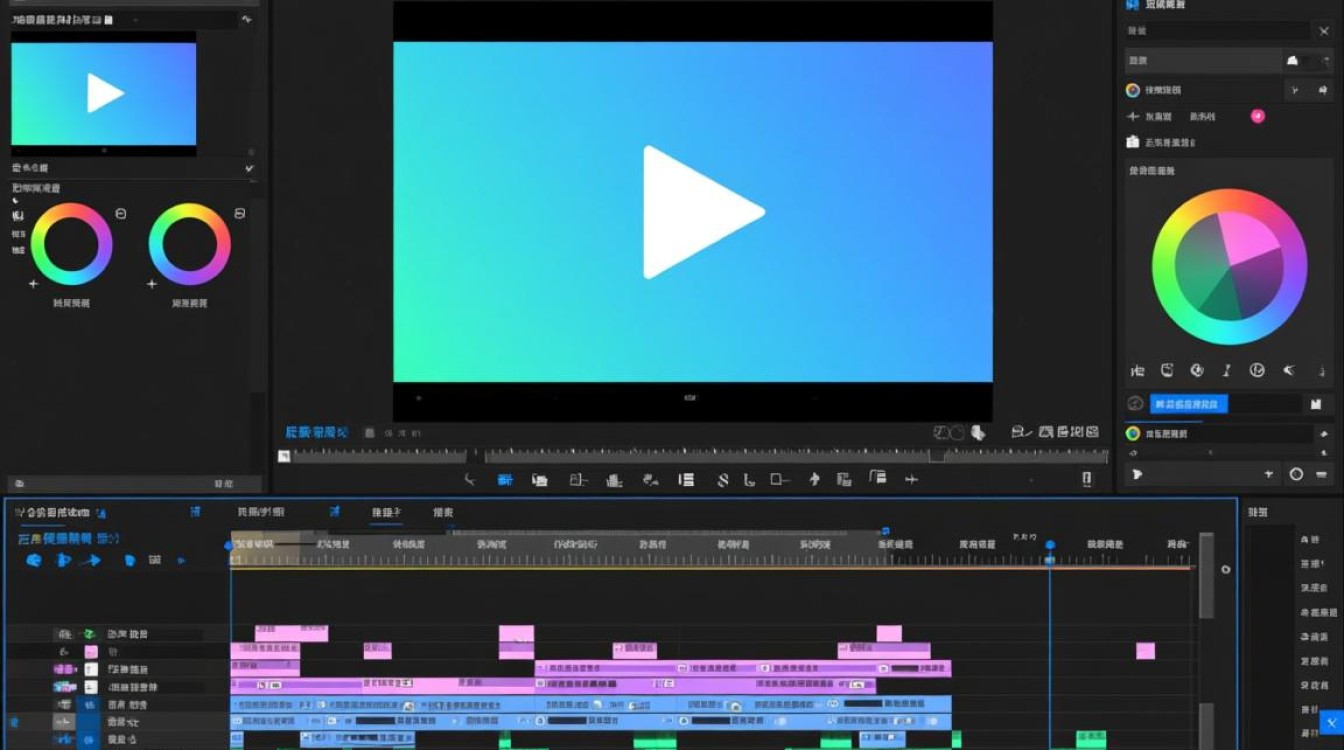The image size is (1344, 750).
Task: Click the flag icon at the right panel's bottom-left
Action: tap(1136, 474)
